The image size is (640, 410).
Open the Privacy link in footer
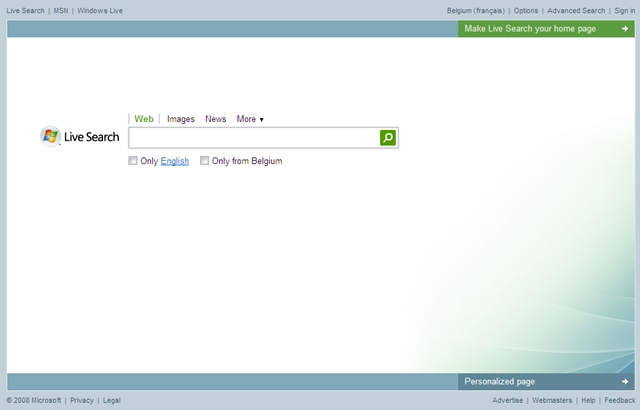[x=82, y=400]
